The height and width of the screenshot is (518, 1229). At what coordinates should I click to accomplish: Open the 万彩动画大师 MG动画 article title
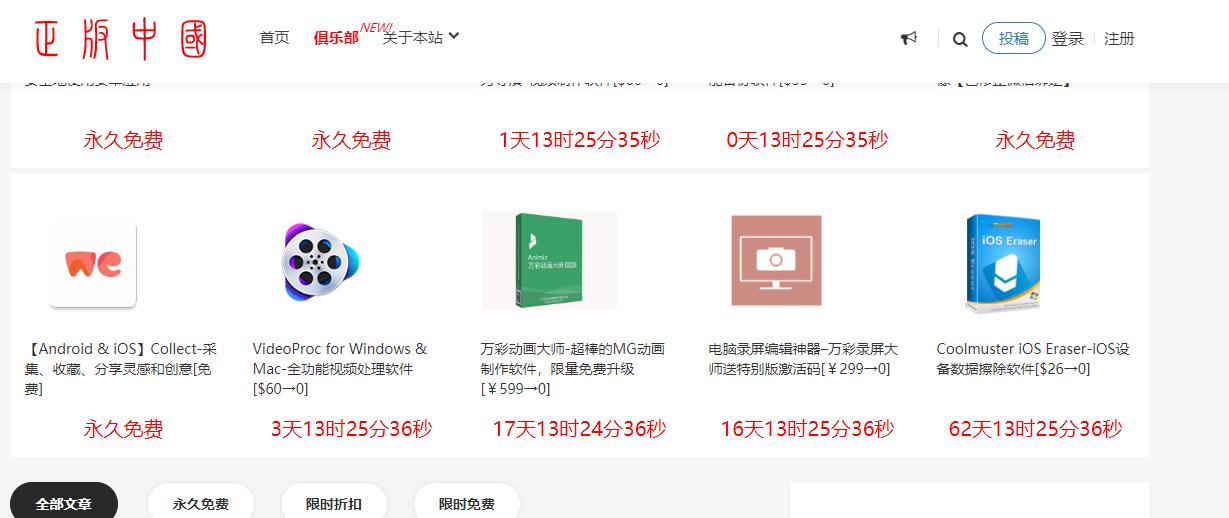tap(572, 369)
